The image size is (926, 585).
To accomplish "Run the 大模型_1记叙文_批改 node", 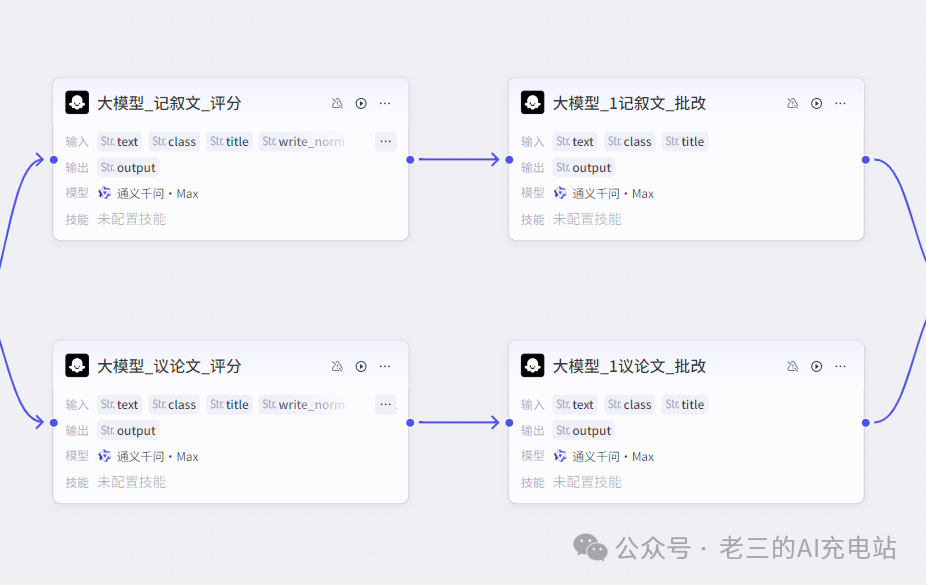I will (x=817, y=103).
